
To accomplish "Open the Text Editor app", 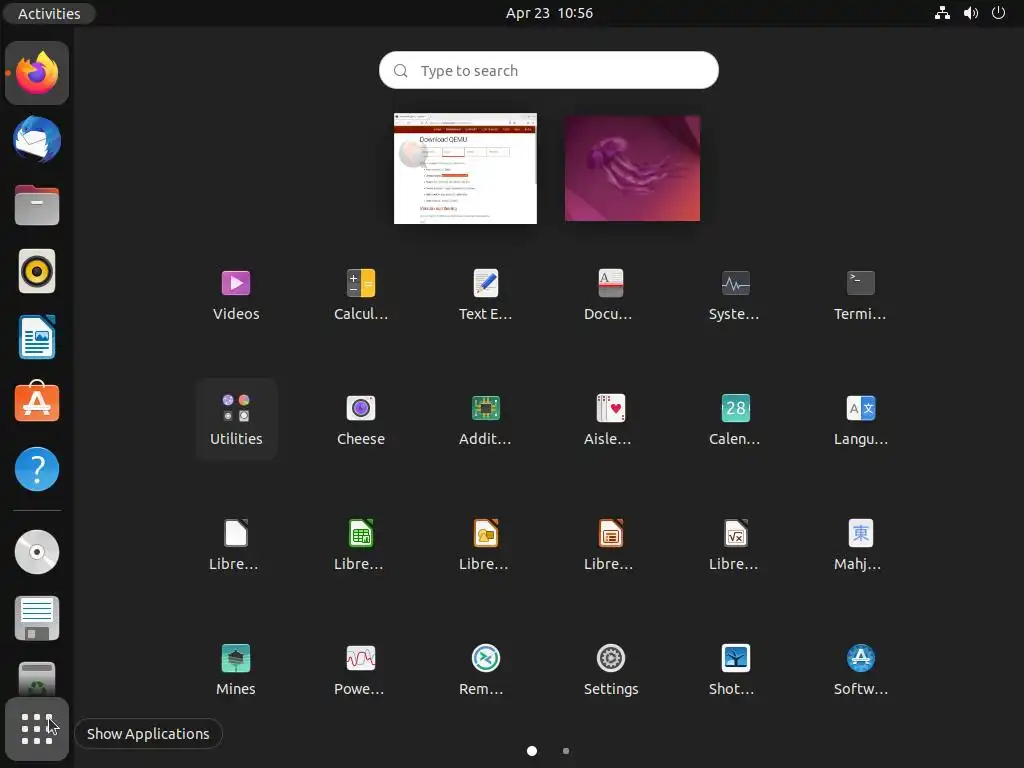I will [x=485, y=295].
